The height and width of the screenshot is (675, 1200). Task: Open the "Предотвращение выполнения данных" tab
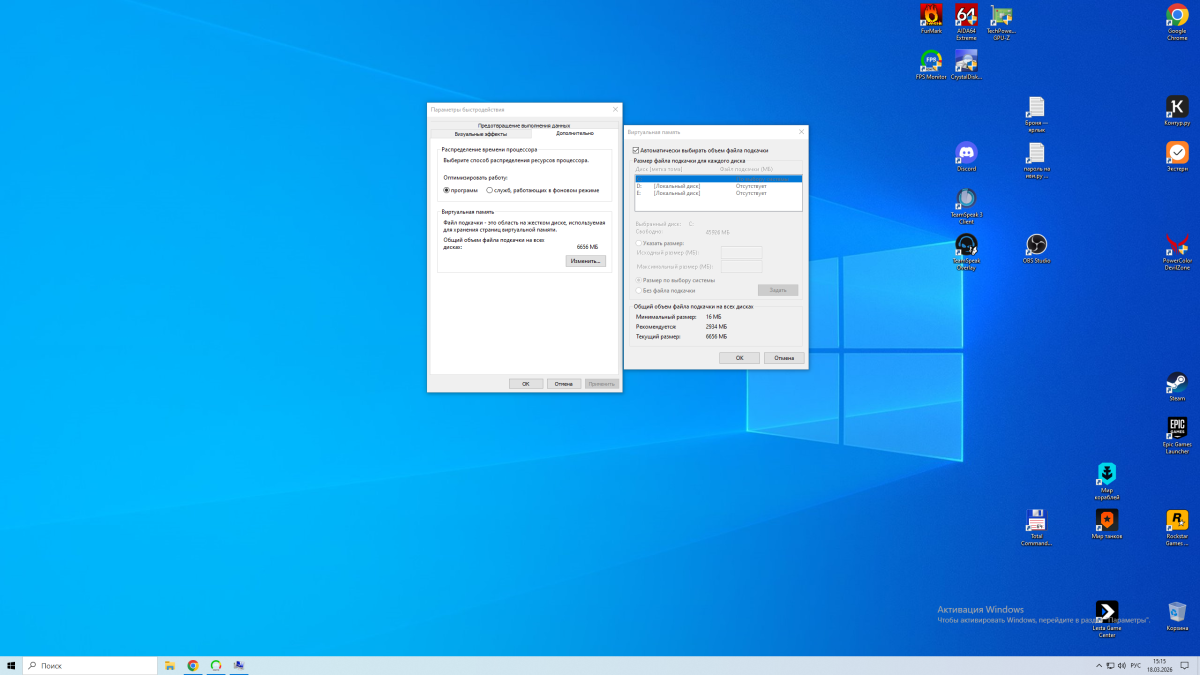(524, 125)
